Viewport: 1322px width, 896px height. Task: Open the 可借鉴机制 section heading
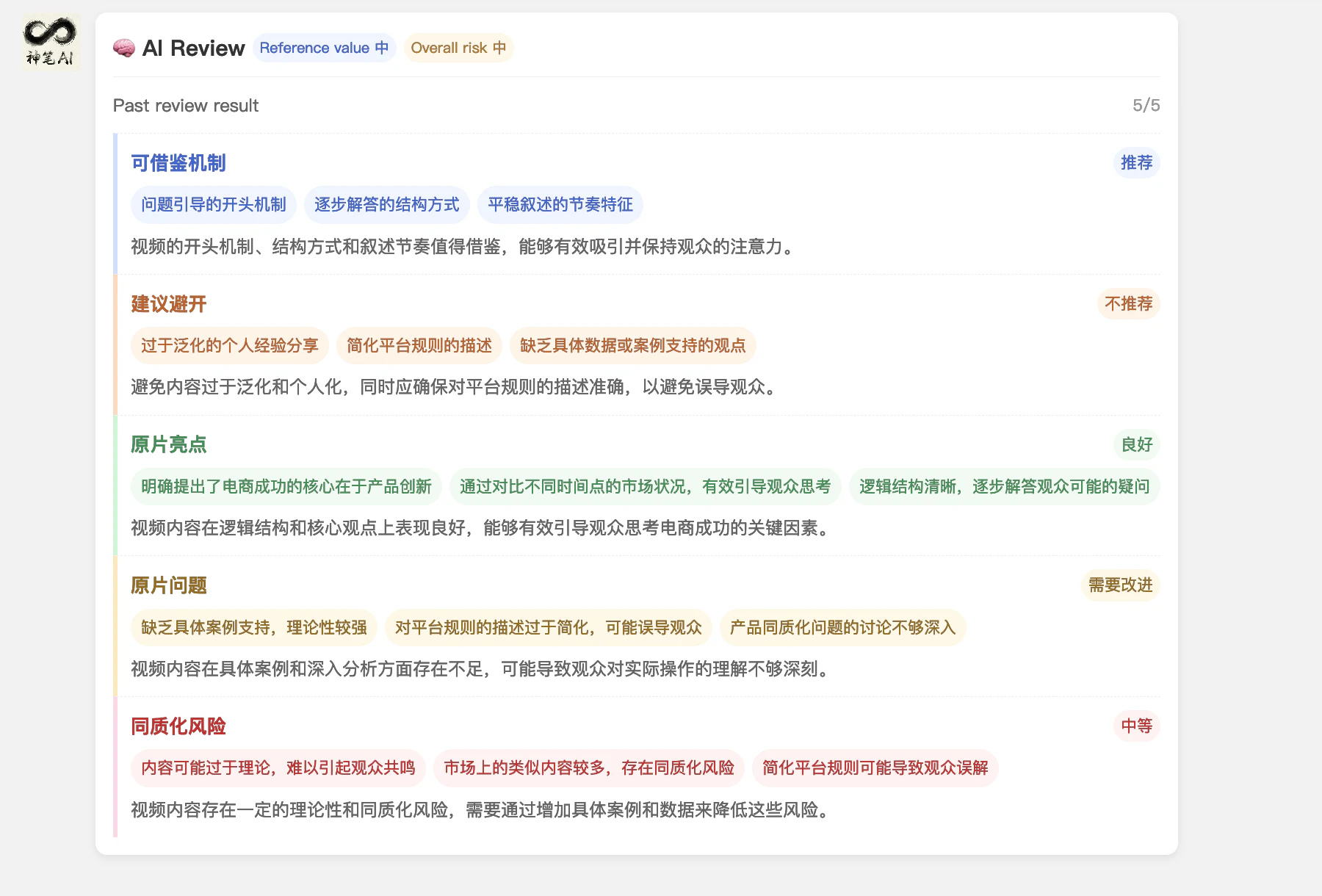178,163
